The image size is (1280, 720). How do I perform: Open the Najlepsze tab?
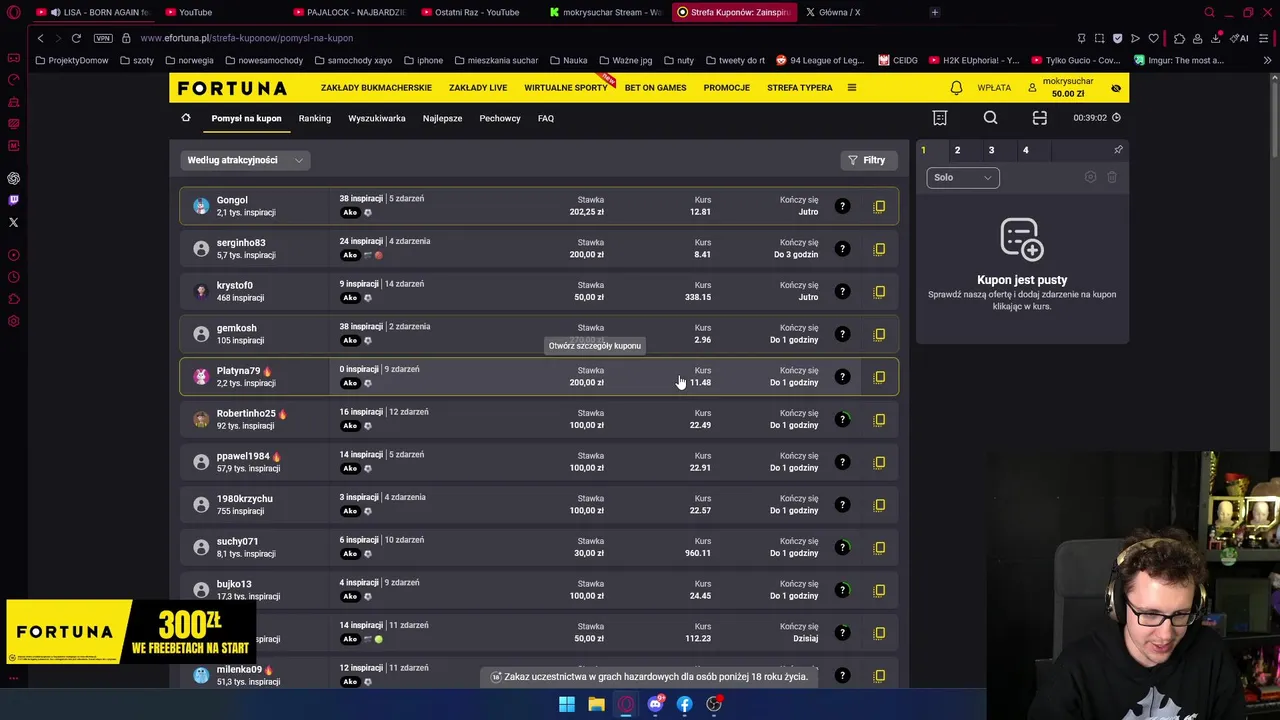pyautogui.click(x=442, y=118)
